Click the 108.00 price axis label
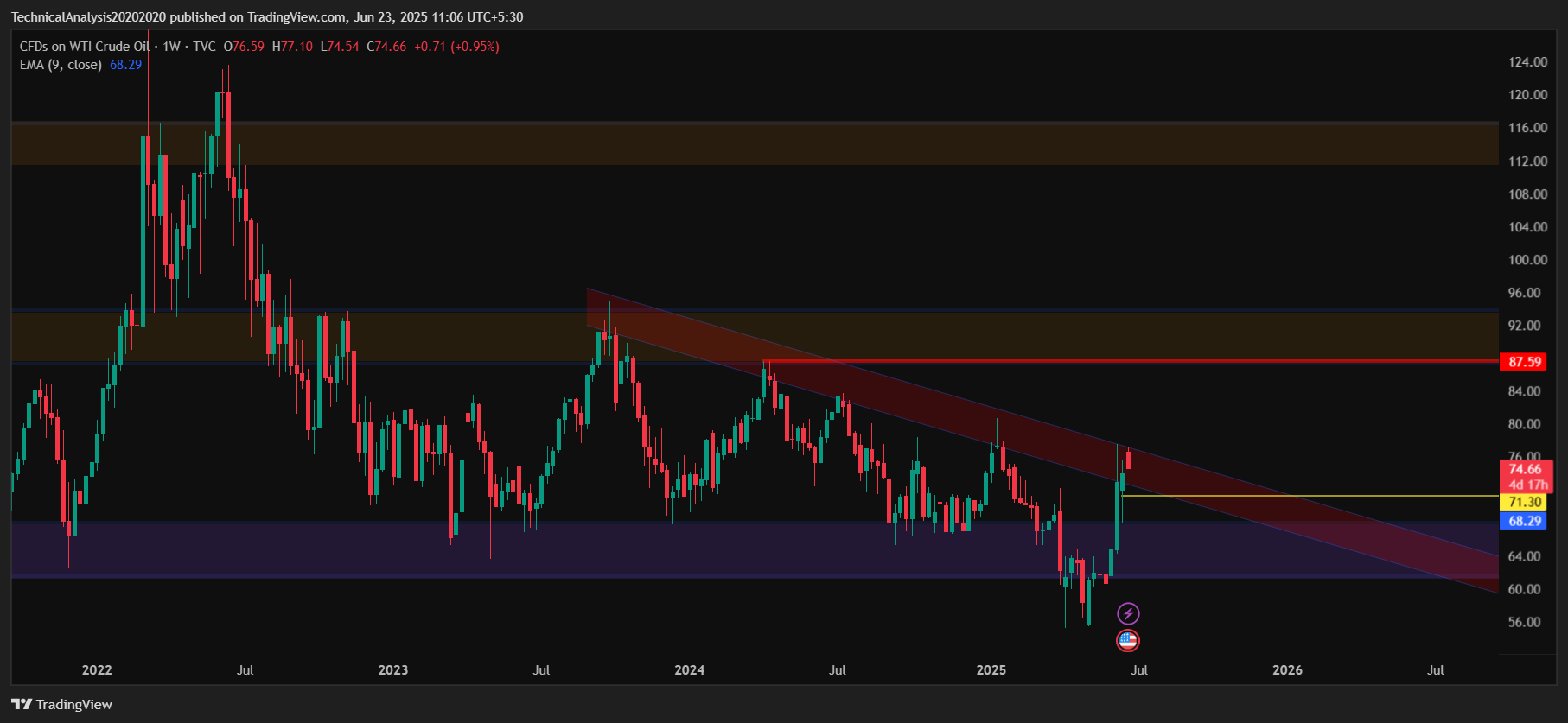Screen dimensions: 1568x723 [1527, 194]
